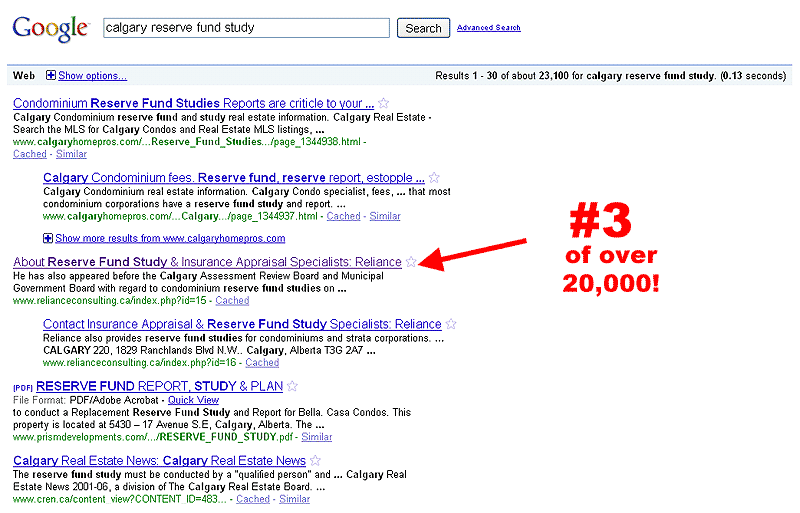800x513 pixels.
Task: Open Cached link for cren.ca result
Action: pyautogui.click(x=253, y=499)
